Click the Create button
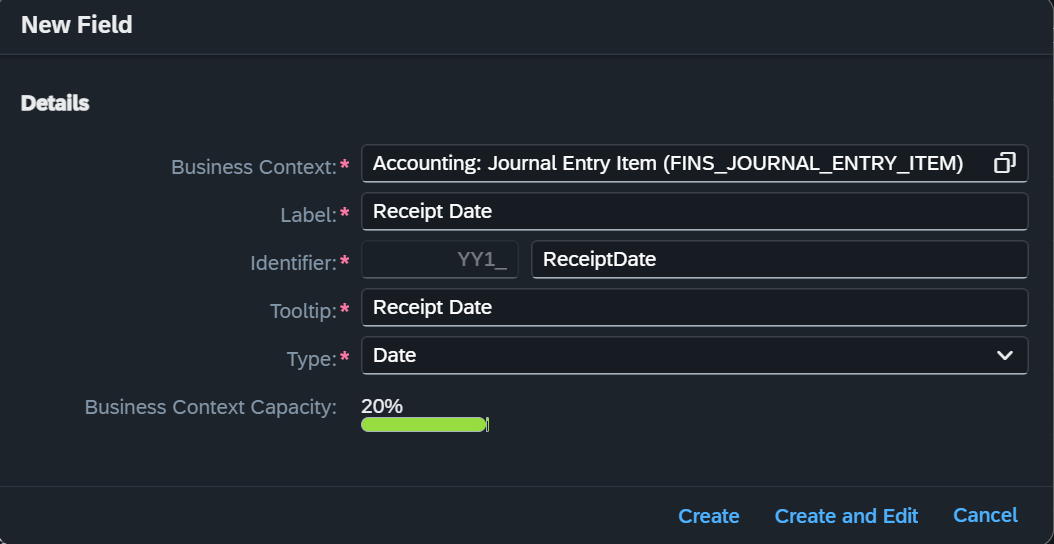1054x544 pixels. (708, 516)
